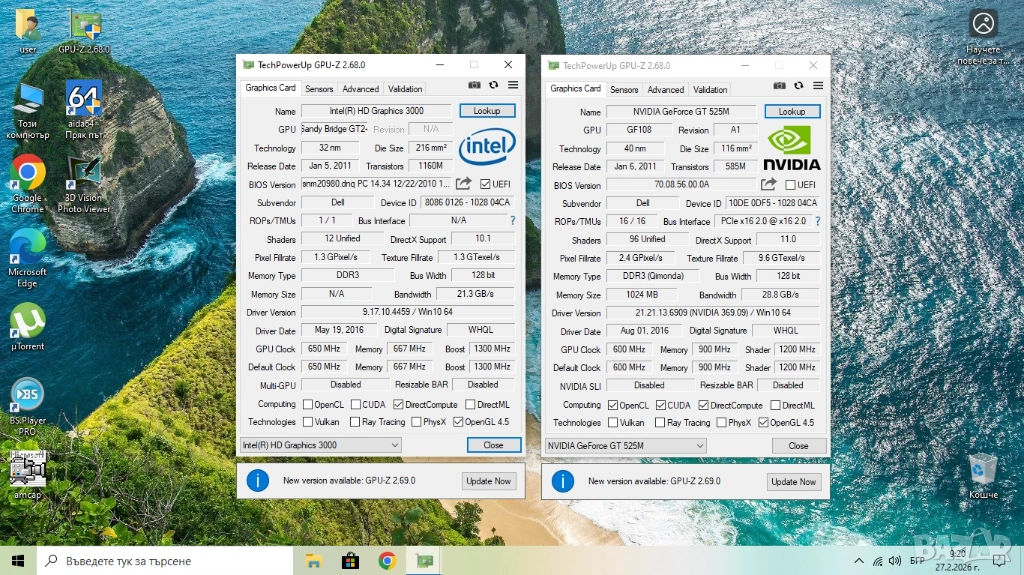Toggle the OpenCL checkbox in Intel window

(x=307, y=405)
